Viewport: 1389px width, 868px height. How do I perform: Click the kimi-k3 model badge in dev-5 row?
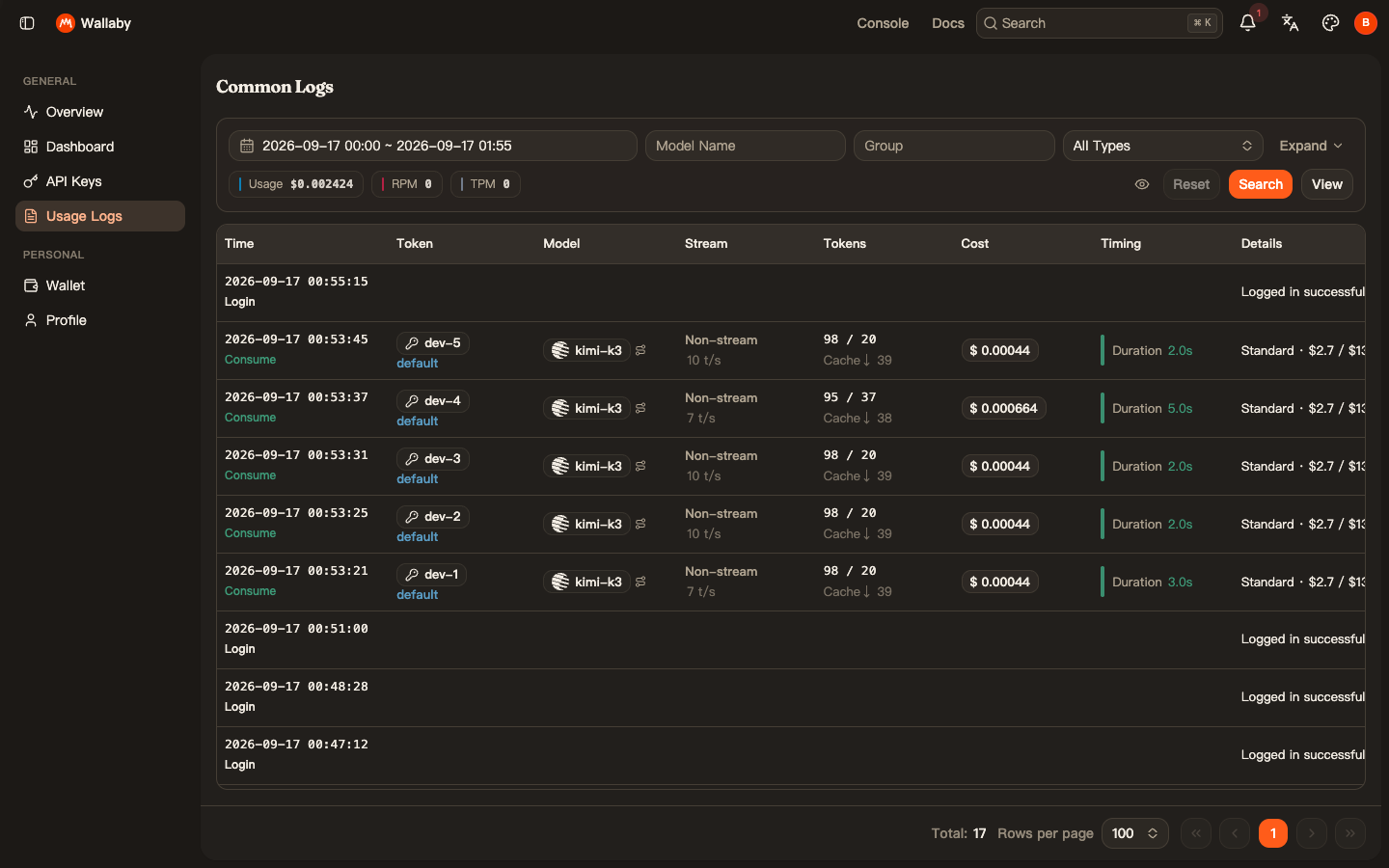click(x=586, y=350)
